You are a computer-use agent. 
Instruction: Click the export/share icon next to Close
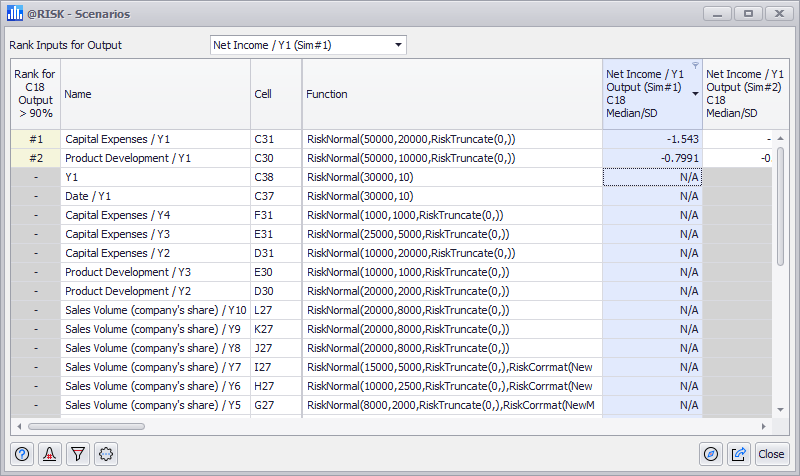coord(739,453)
